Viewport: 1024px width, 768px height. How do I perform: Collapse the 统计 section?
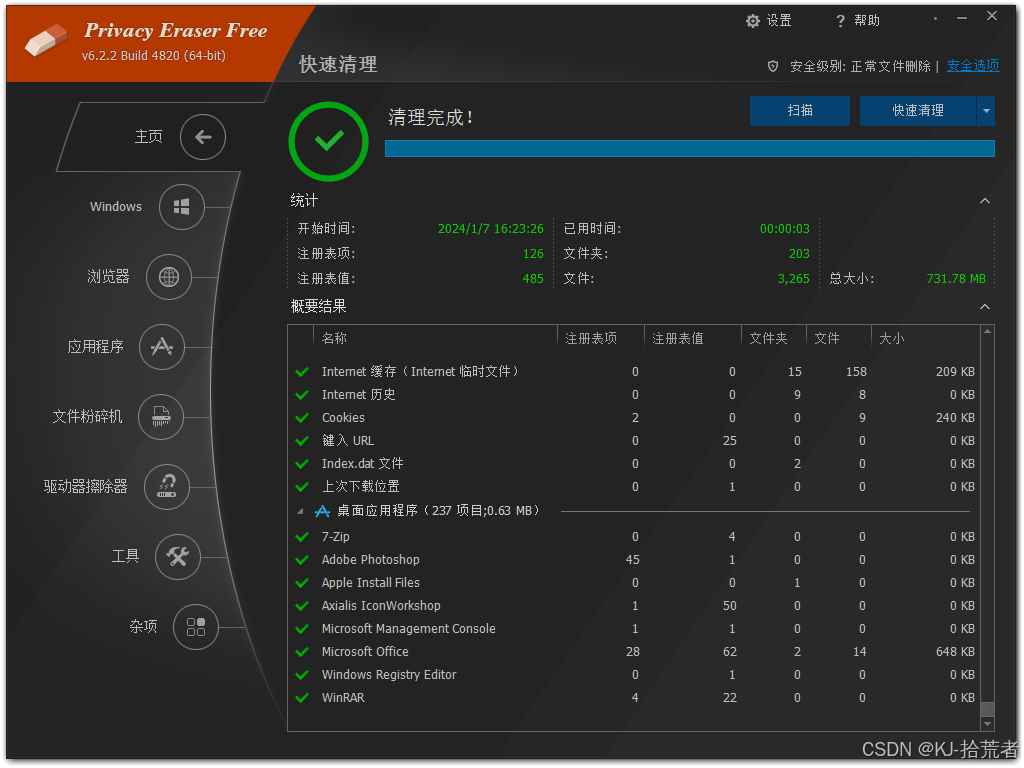[x=985, y=201]
